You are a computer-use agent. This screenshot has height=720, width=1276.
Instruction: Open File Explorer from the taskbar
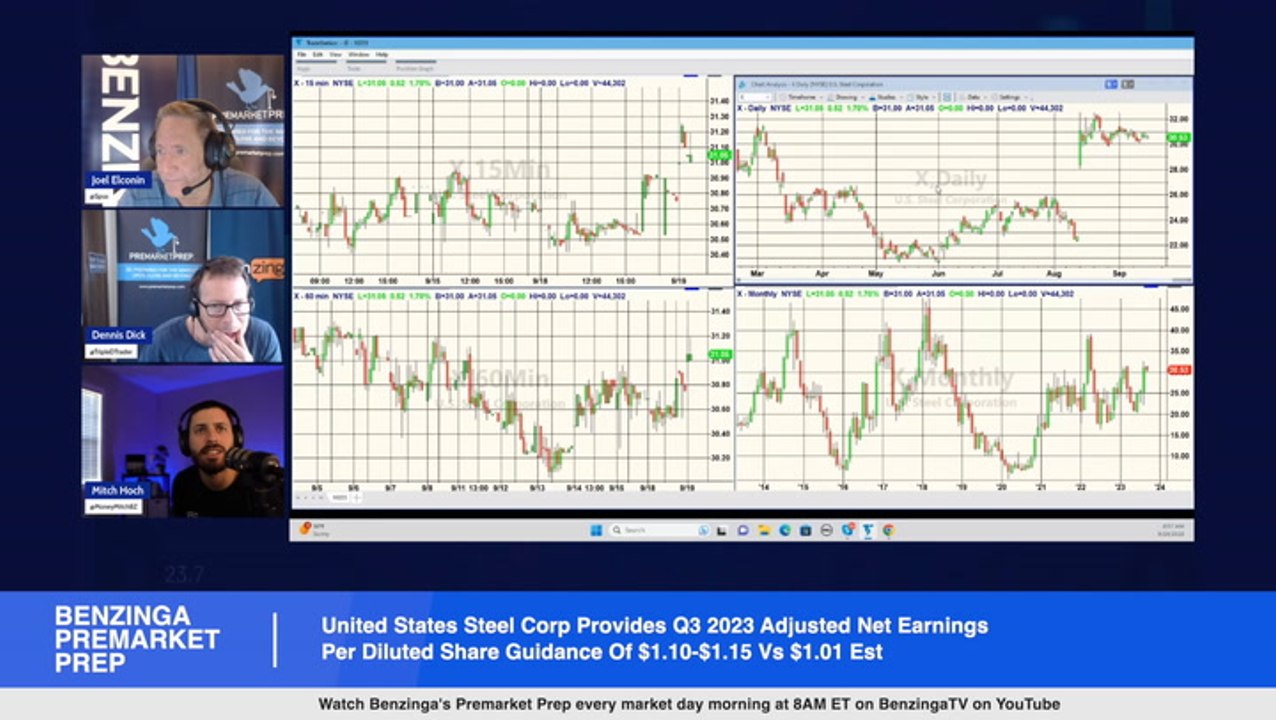point(764,530)
